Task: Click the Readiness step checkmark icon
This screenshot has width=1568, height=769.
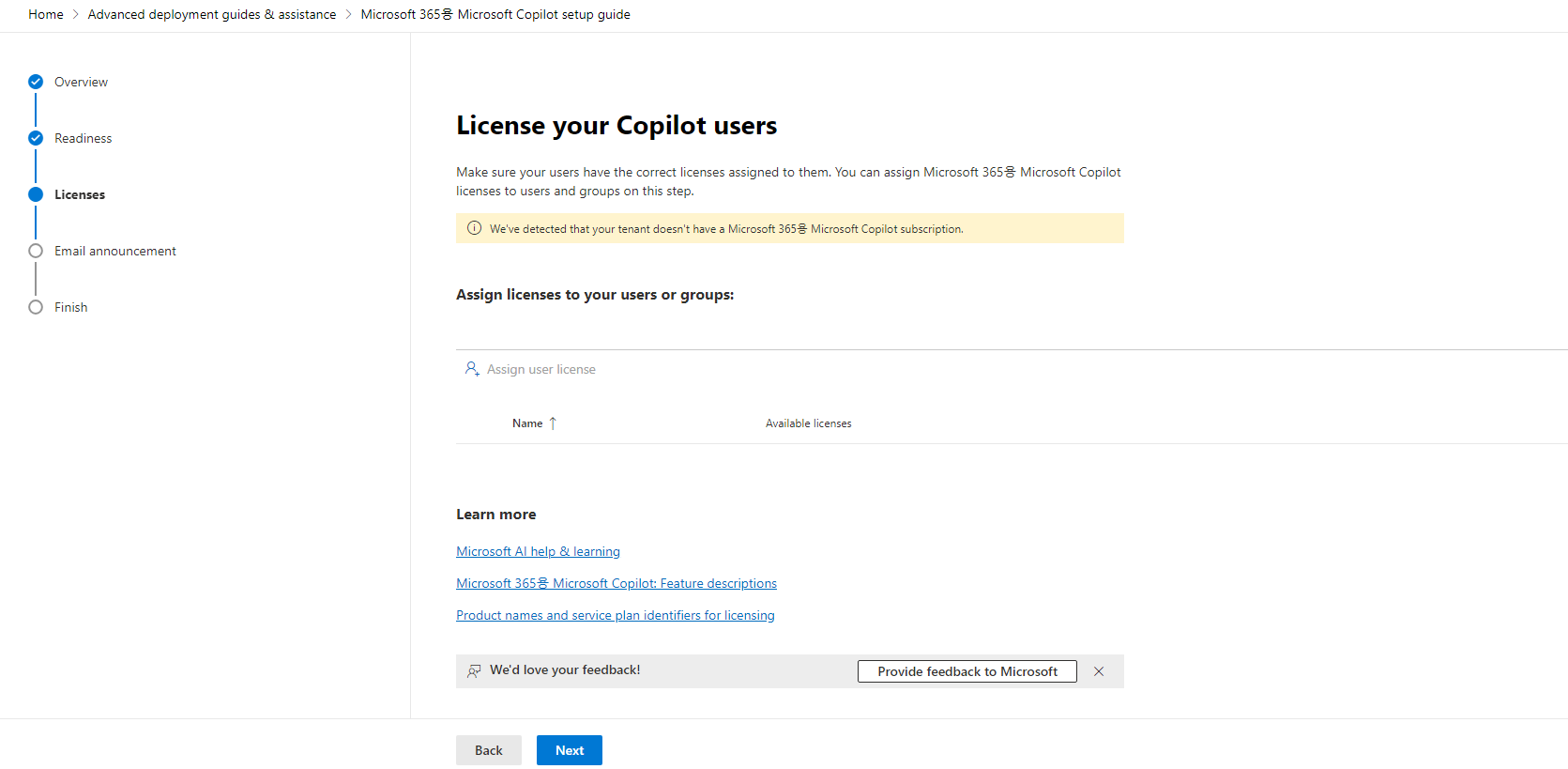Action: pyautogui.click(x=36, y=138)
